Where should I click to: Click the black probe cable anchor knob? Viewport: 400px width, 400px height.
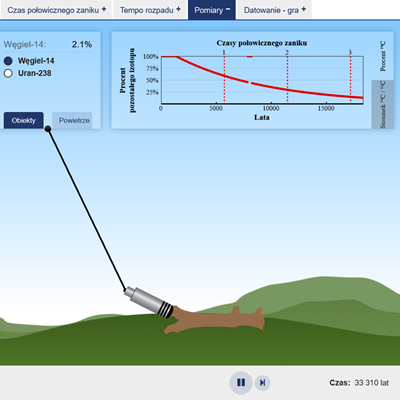(48, 129)
